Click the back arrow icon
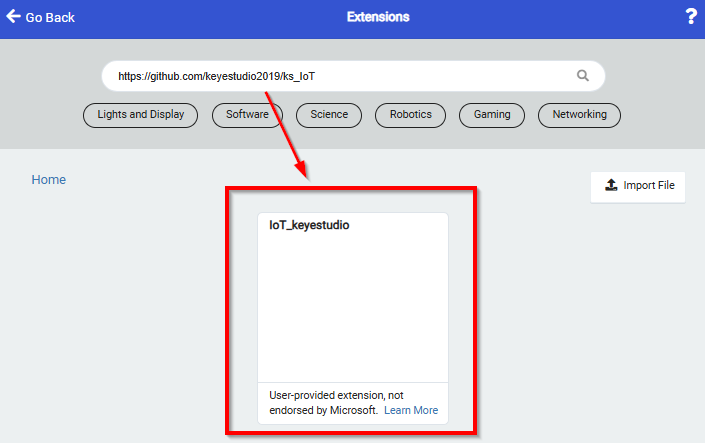 point(13,17)
